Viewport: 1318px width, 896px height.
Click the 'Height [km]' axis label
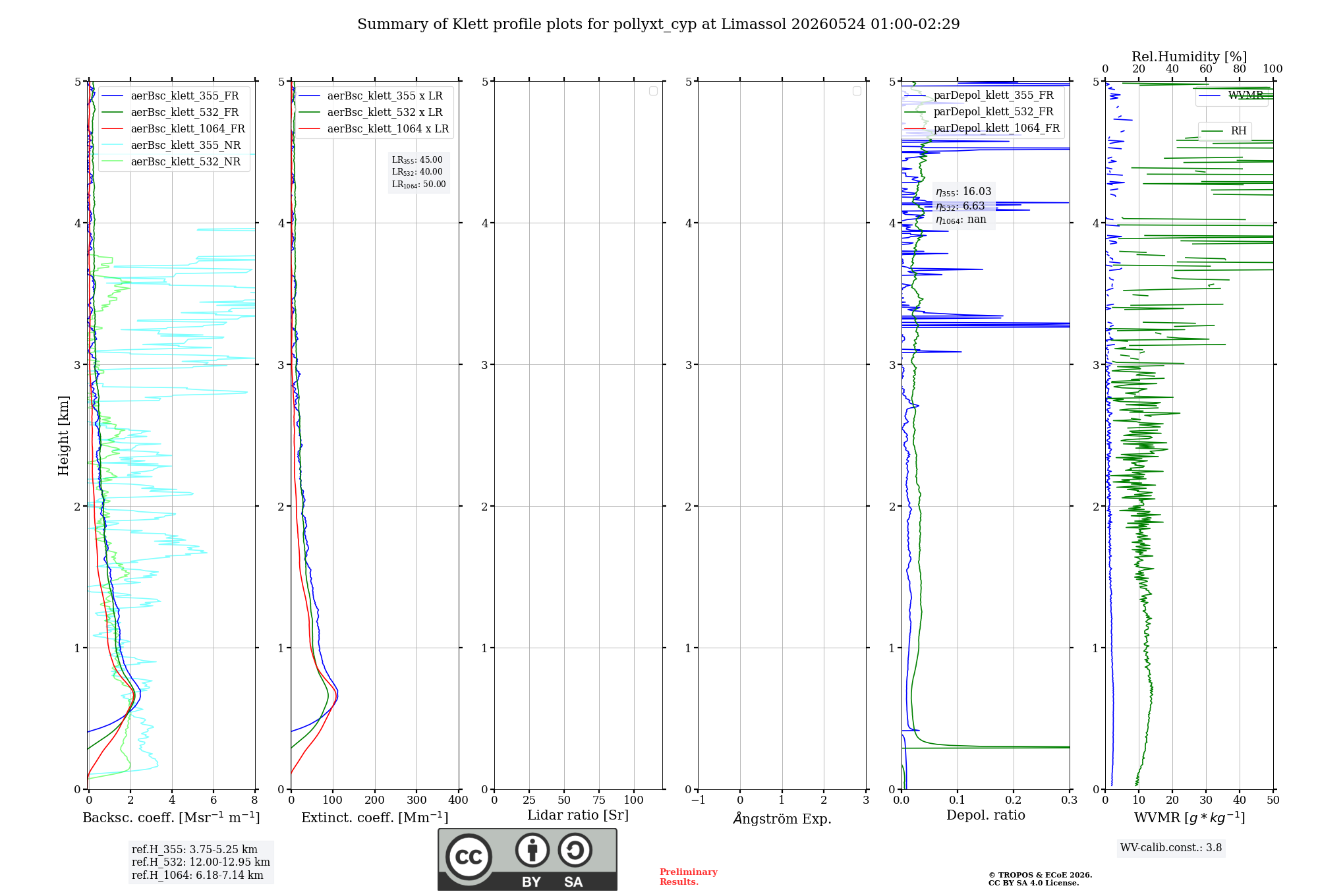click(x=63, y=435)
